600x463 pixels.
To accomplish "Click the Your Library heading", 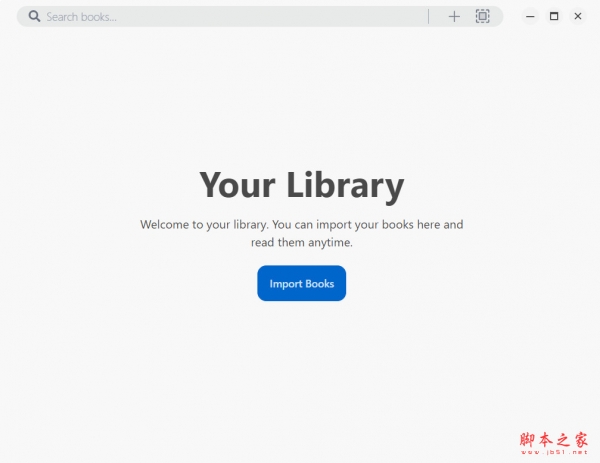I will pos(301,185).
